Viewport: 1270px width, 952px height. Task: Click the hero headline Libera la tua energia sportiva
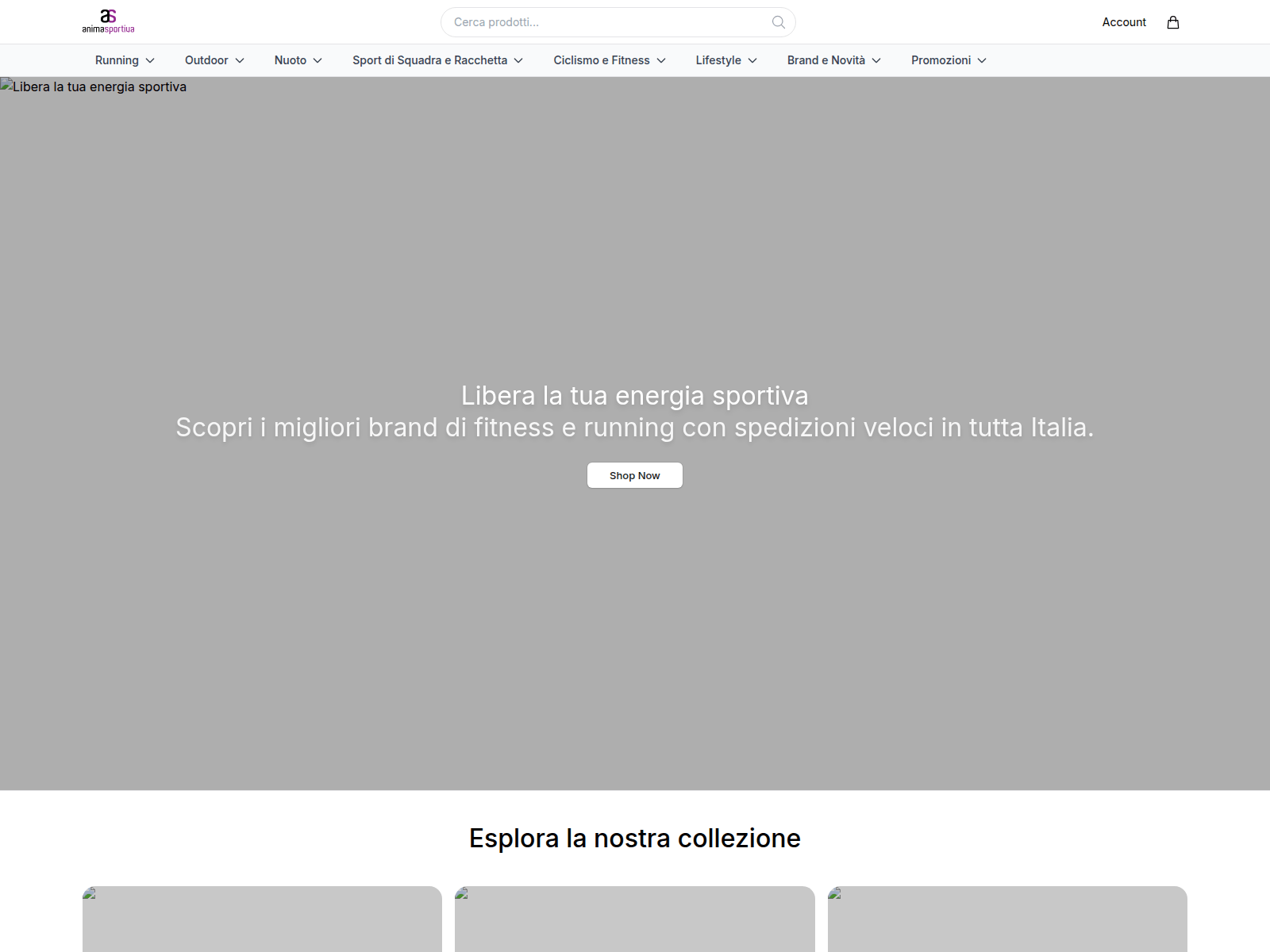tap(635, 395)
